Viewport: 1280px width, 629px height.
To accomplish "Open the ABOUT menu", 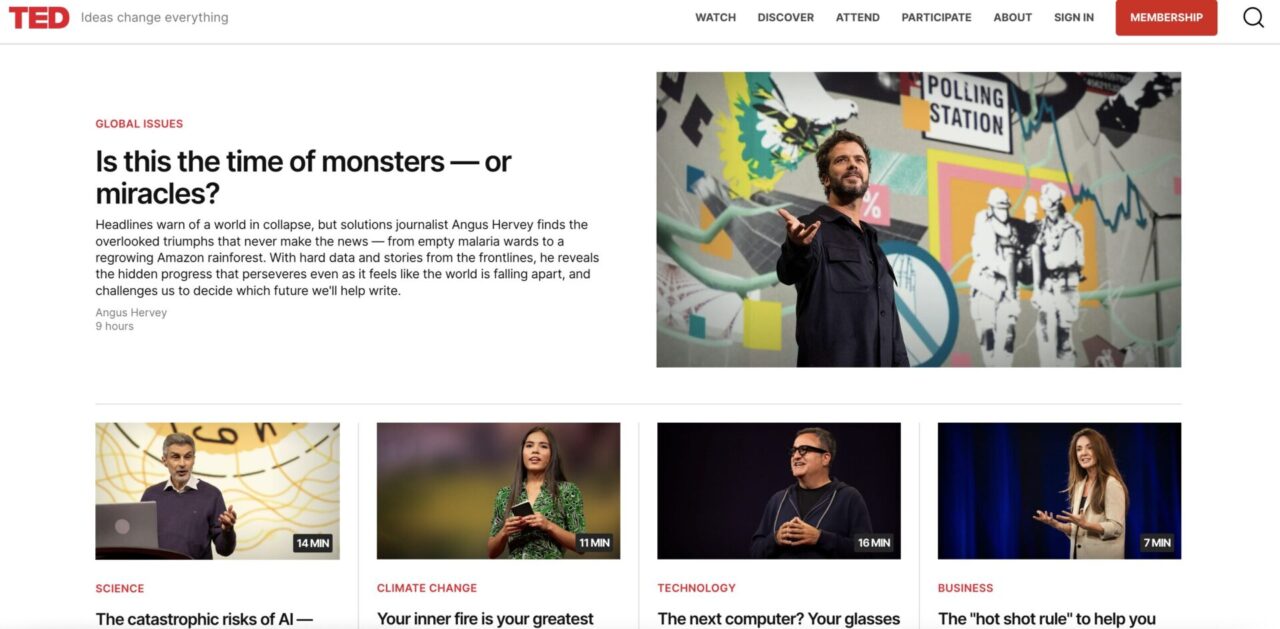I will pos(1012,18).
